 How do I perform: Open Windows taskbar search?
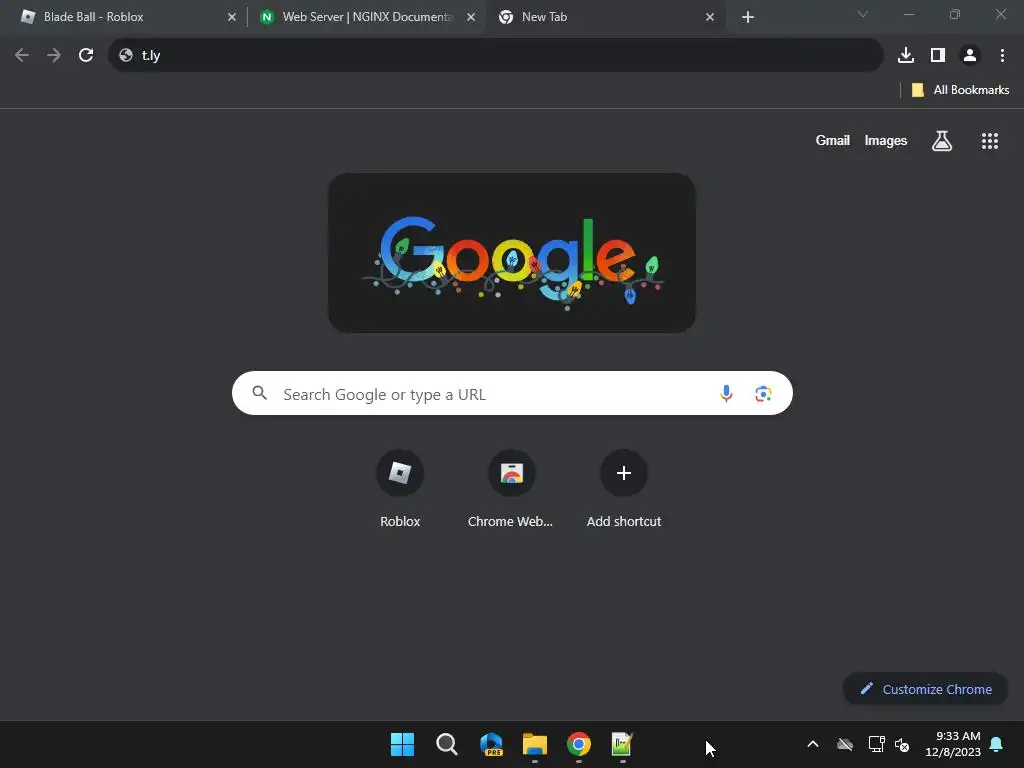click(447, 744)
